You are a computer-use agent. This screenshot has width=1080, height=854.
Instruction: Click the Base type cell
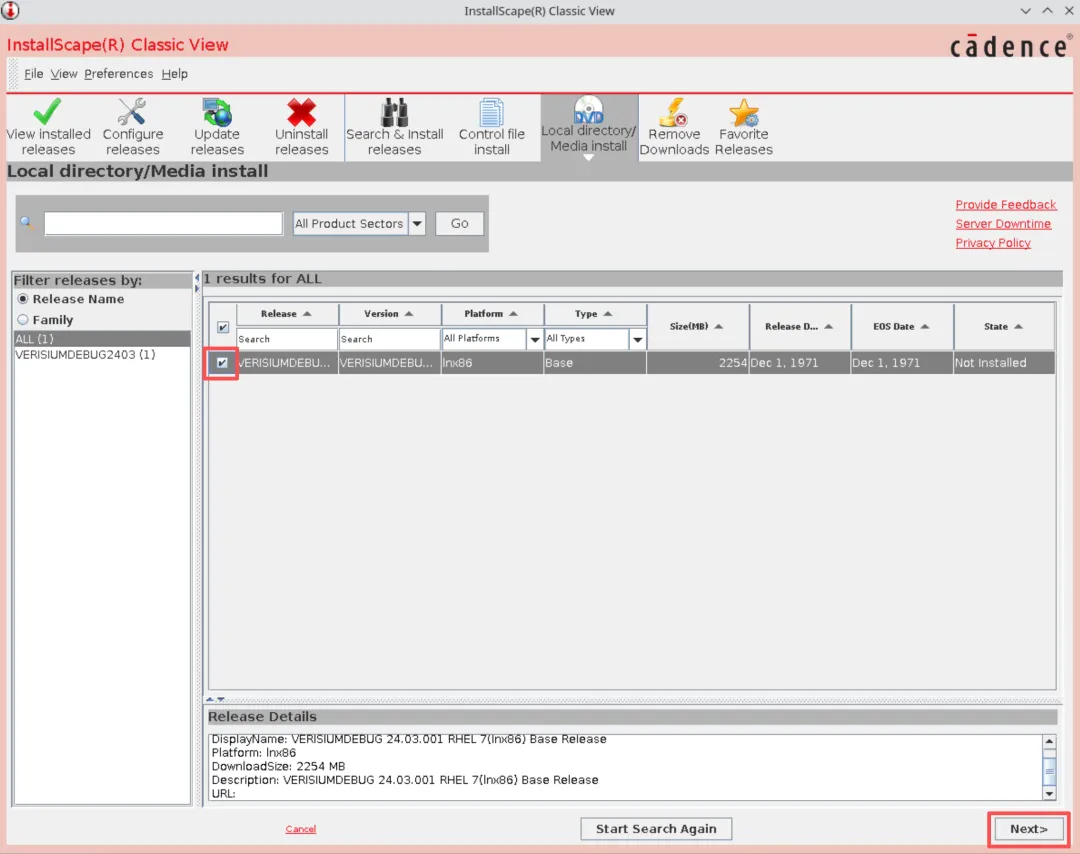tap(595, 363)
